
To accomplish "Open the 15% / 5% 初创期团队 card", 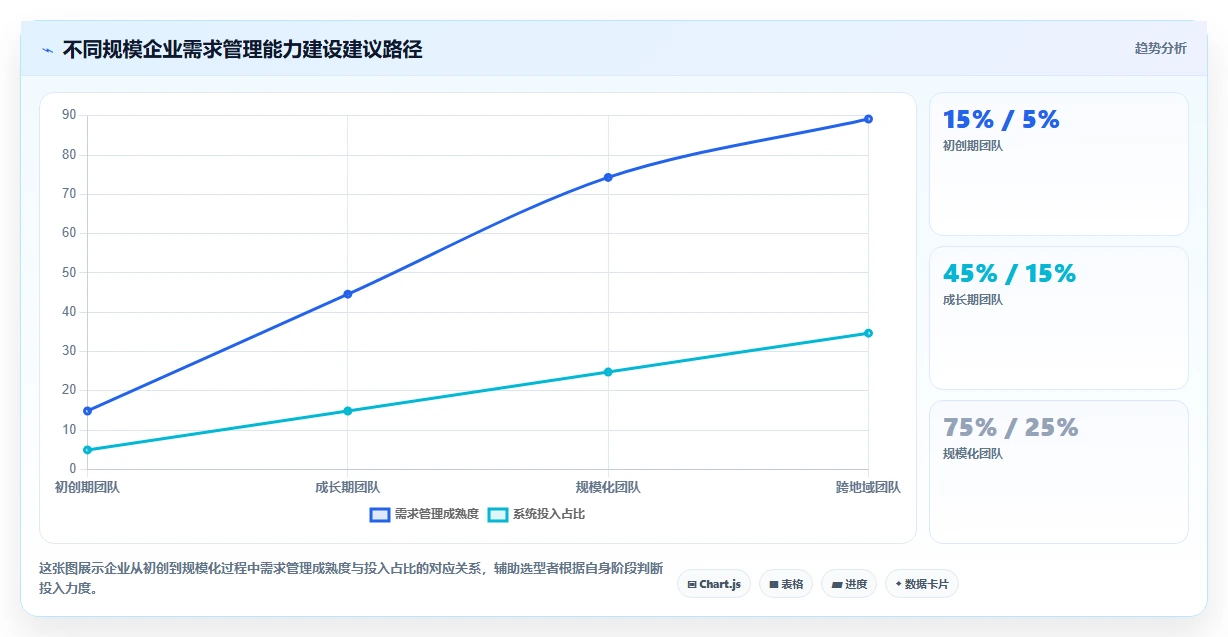I will [1058, 164].
